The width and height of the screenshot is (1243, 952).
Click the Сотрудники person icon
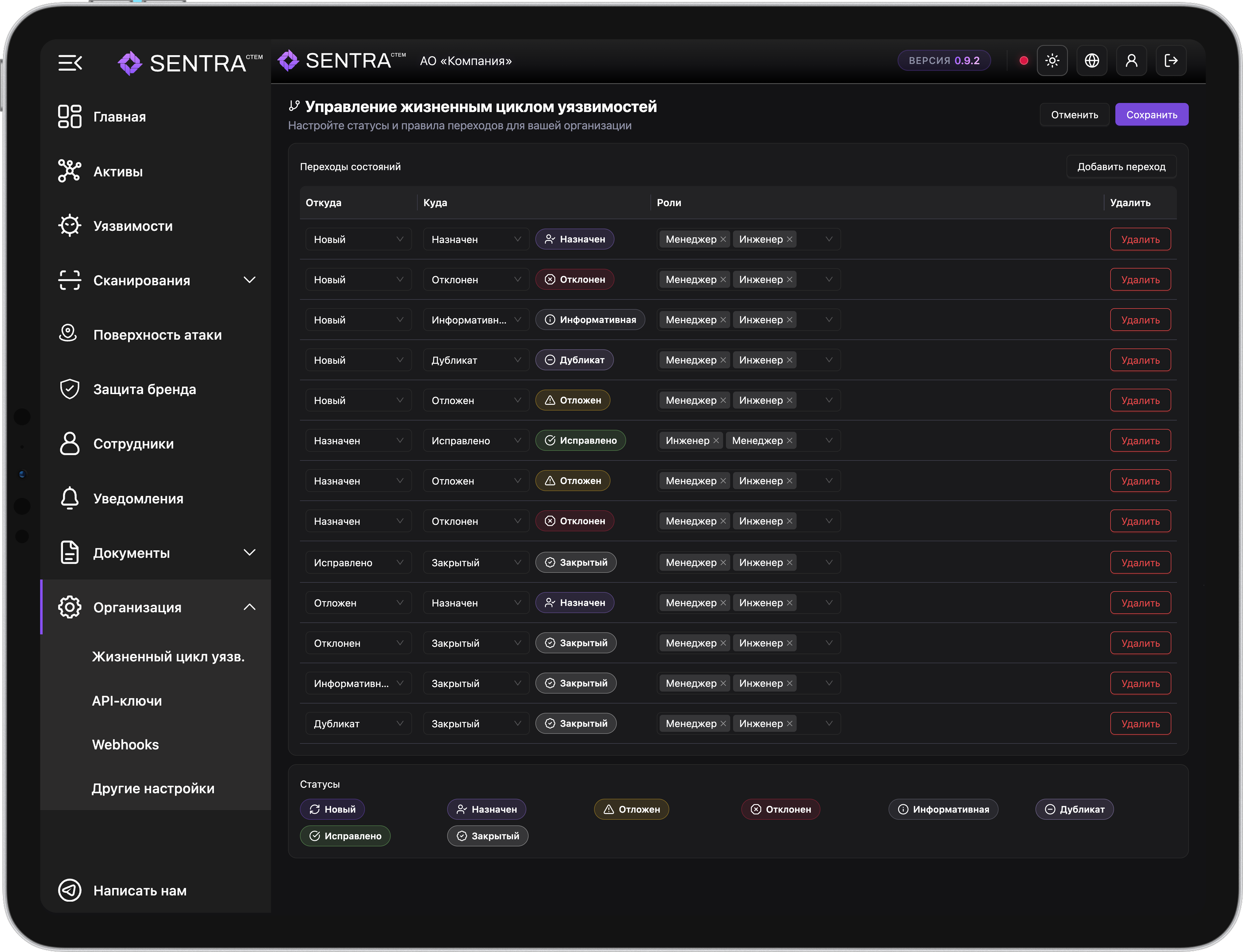coord(70,443)
